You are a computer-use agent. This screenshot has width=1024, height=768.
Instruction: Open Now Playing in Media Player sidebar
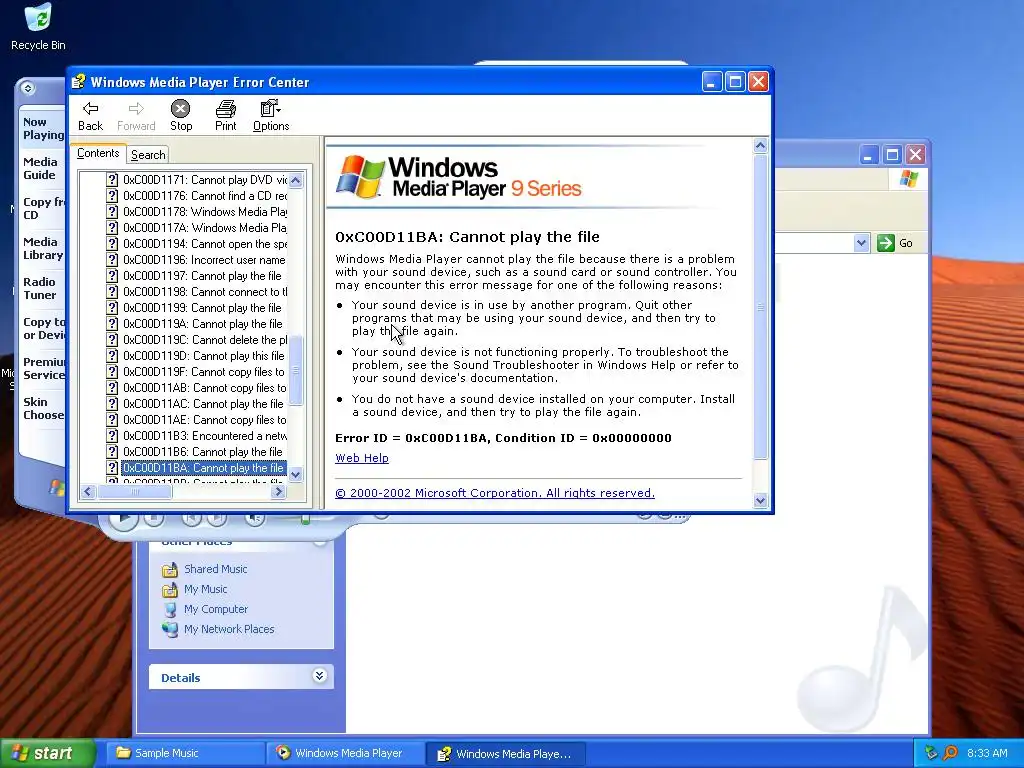point(43,129)
